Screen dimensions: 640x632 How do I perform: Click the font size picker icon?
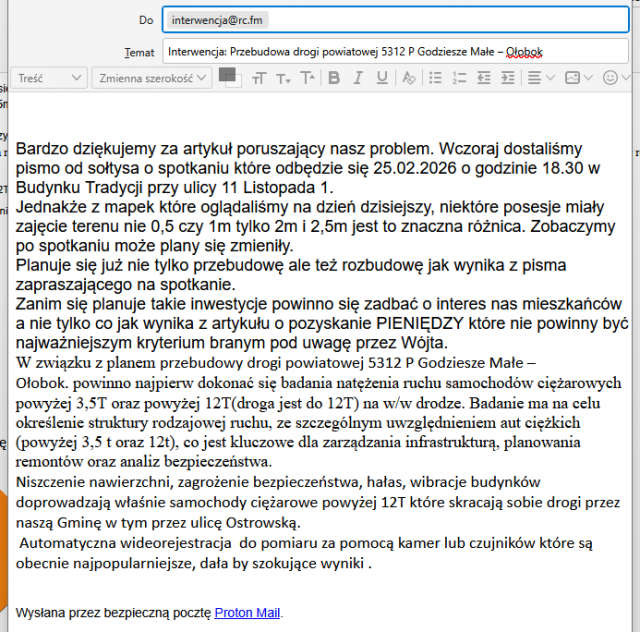point(259,78)
